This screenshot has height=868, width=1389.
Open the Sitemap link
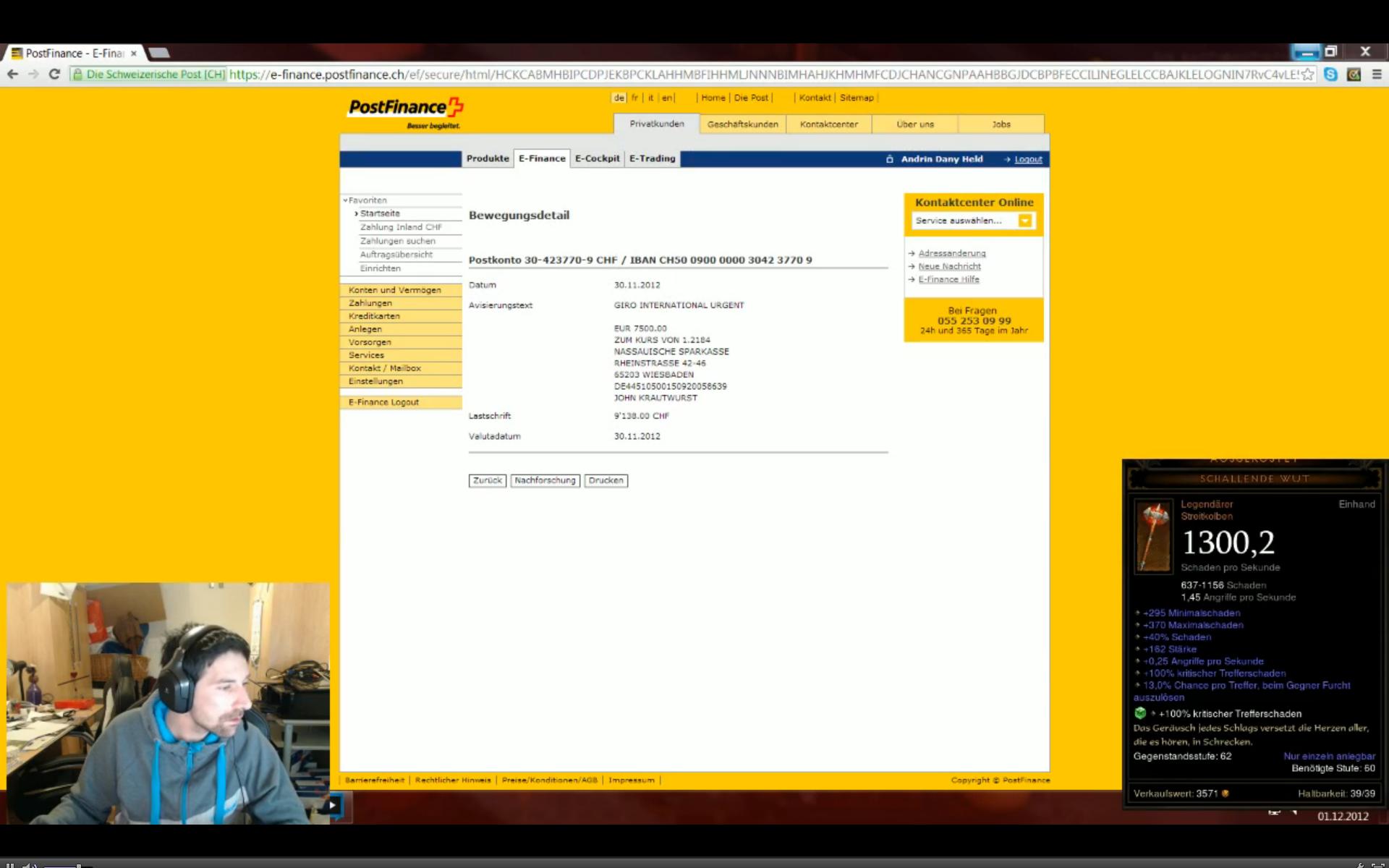coord(857,98)
